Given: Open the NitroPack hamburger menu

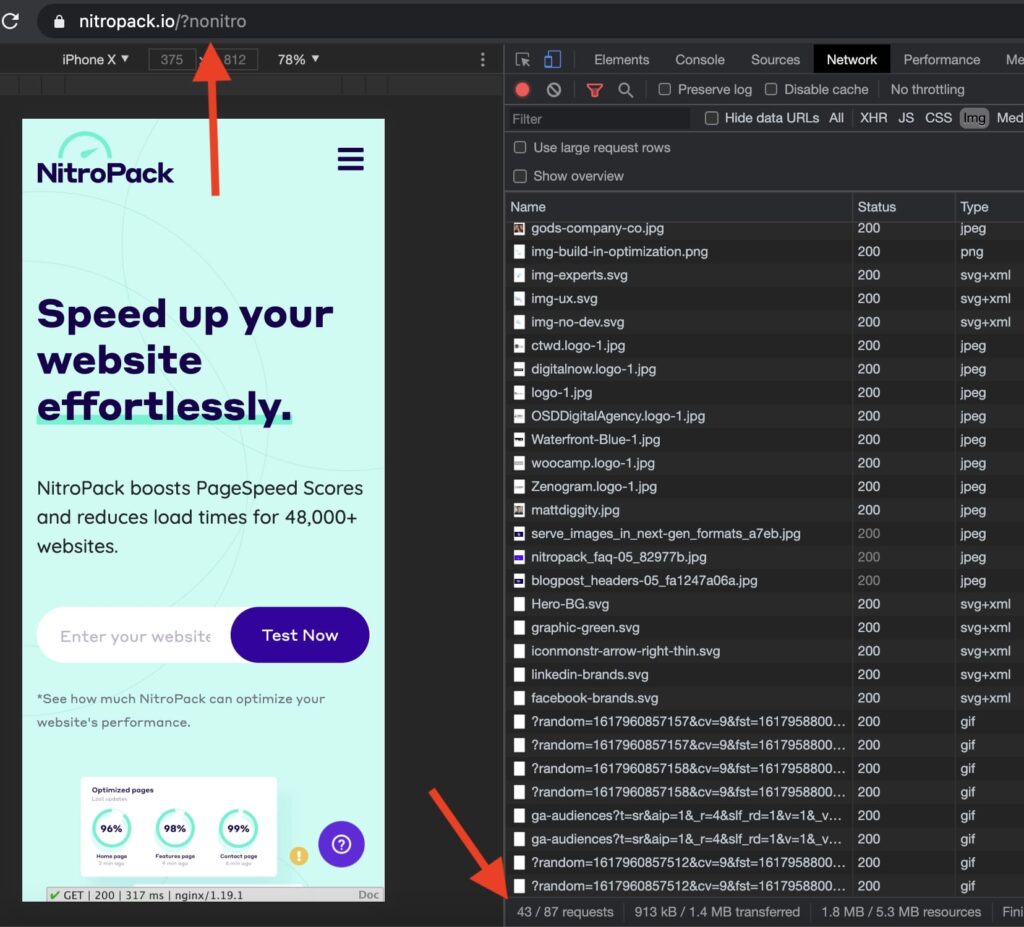Looking at the screenshot, I should (x=350, y=159).
